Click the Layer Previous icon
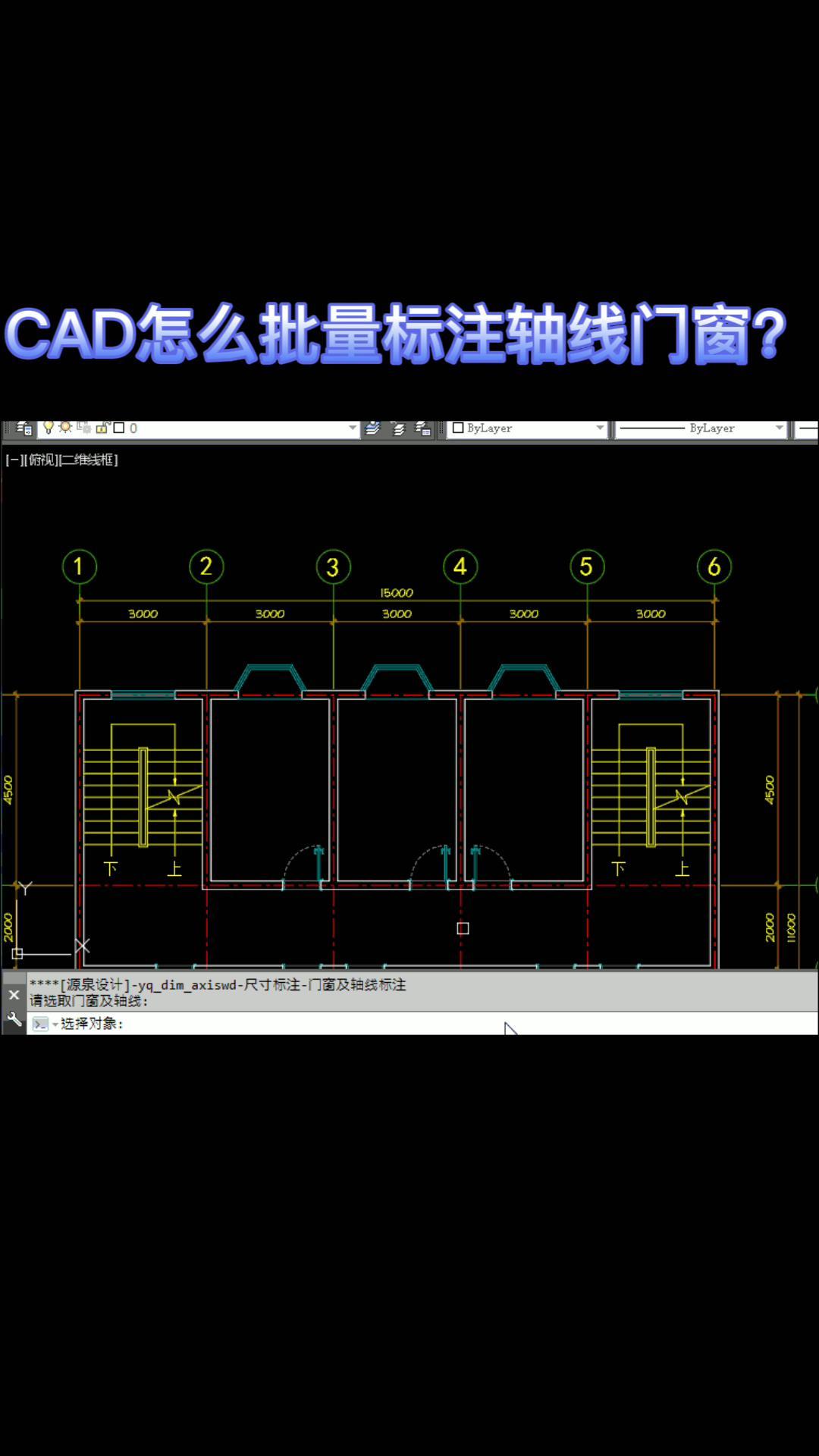819x1456 pixels. pos(398,428)
